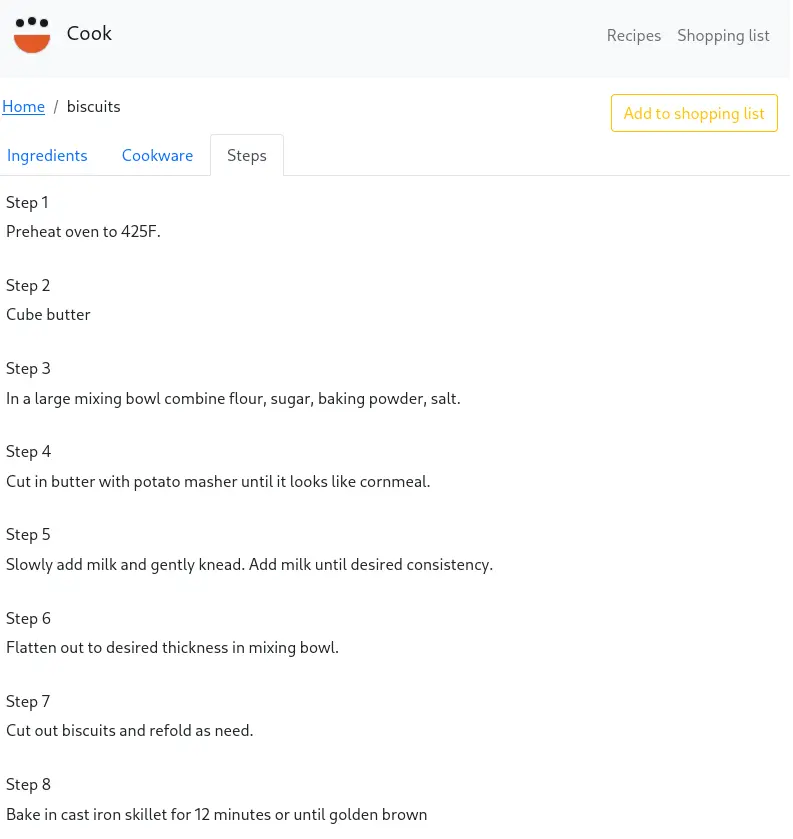793x839 pixels.
Task: Switch to the Cookware tab
Action: pyautogui.click(x=157, y=155)
